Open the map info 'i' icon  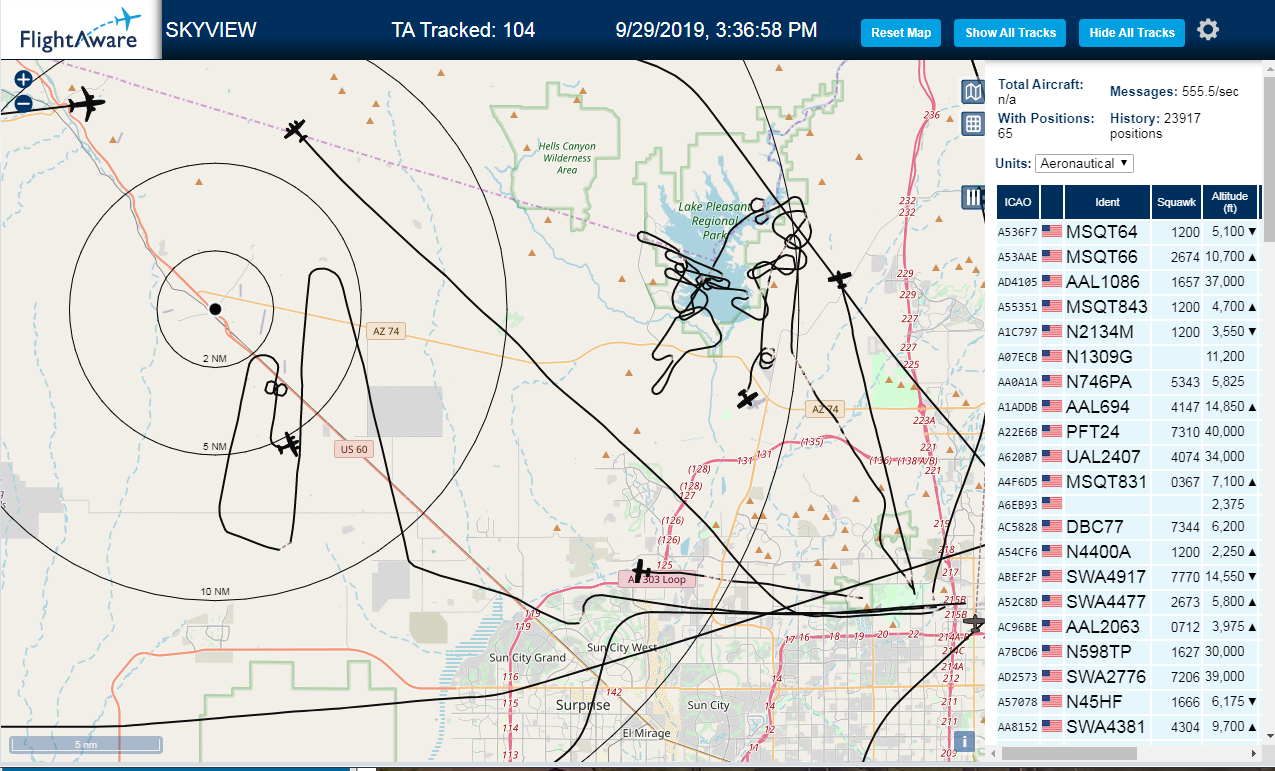click(x=964, y=741)
